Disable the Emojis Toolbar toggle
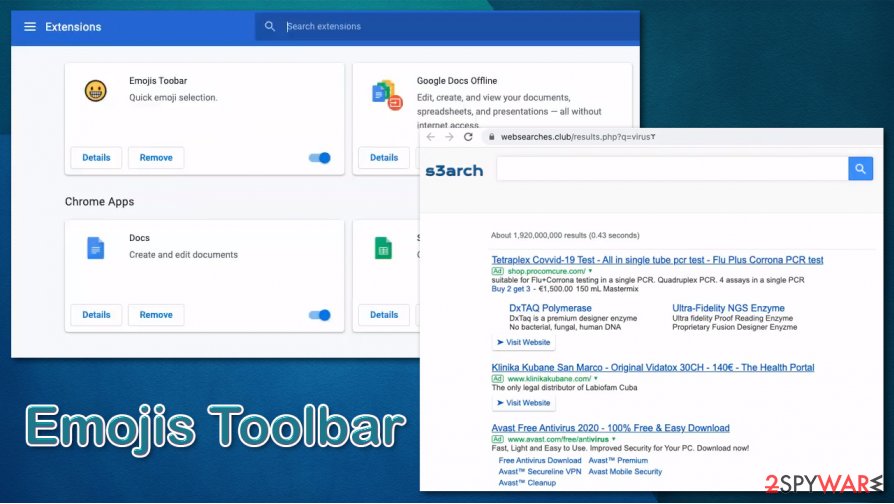This screenshot has height=504, width=894. 320,158
